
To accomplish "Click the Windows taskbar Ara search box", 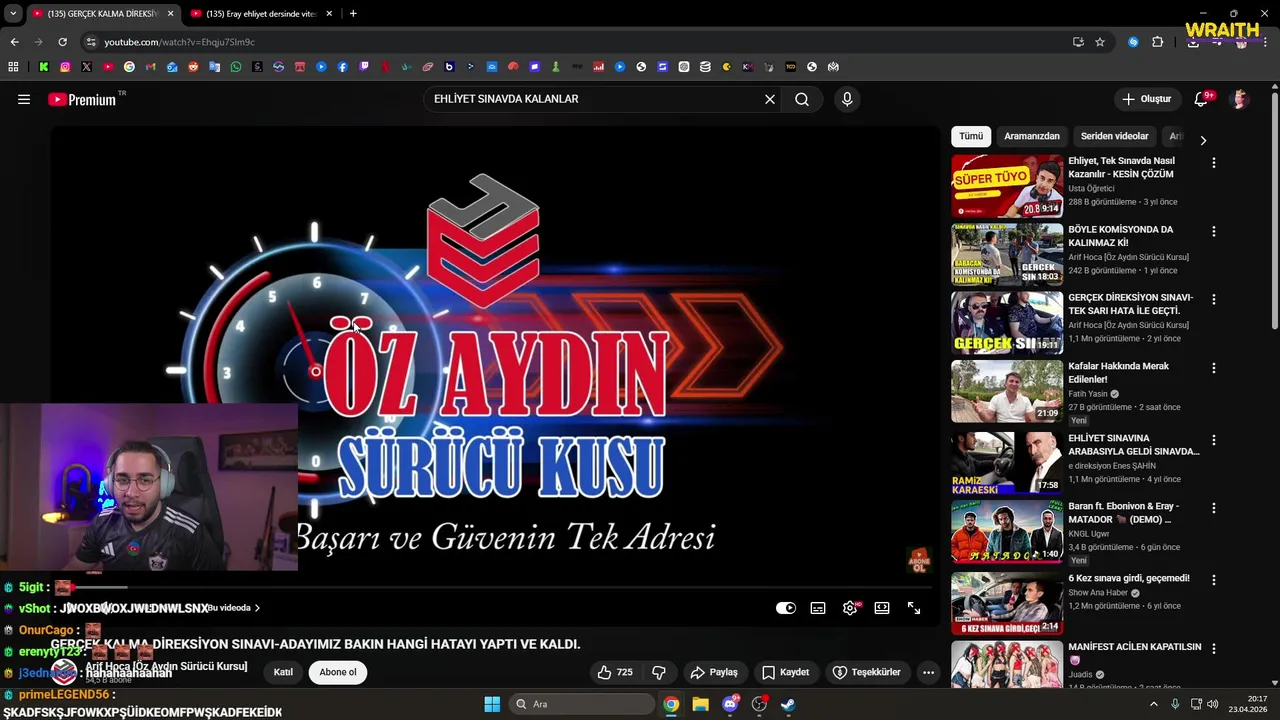I will click(x=582, y=704).
